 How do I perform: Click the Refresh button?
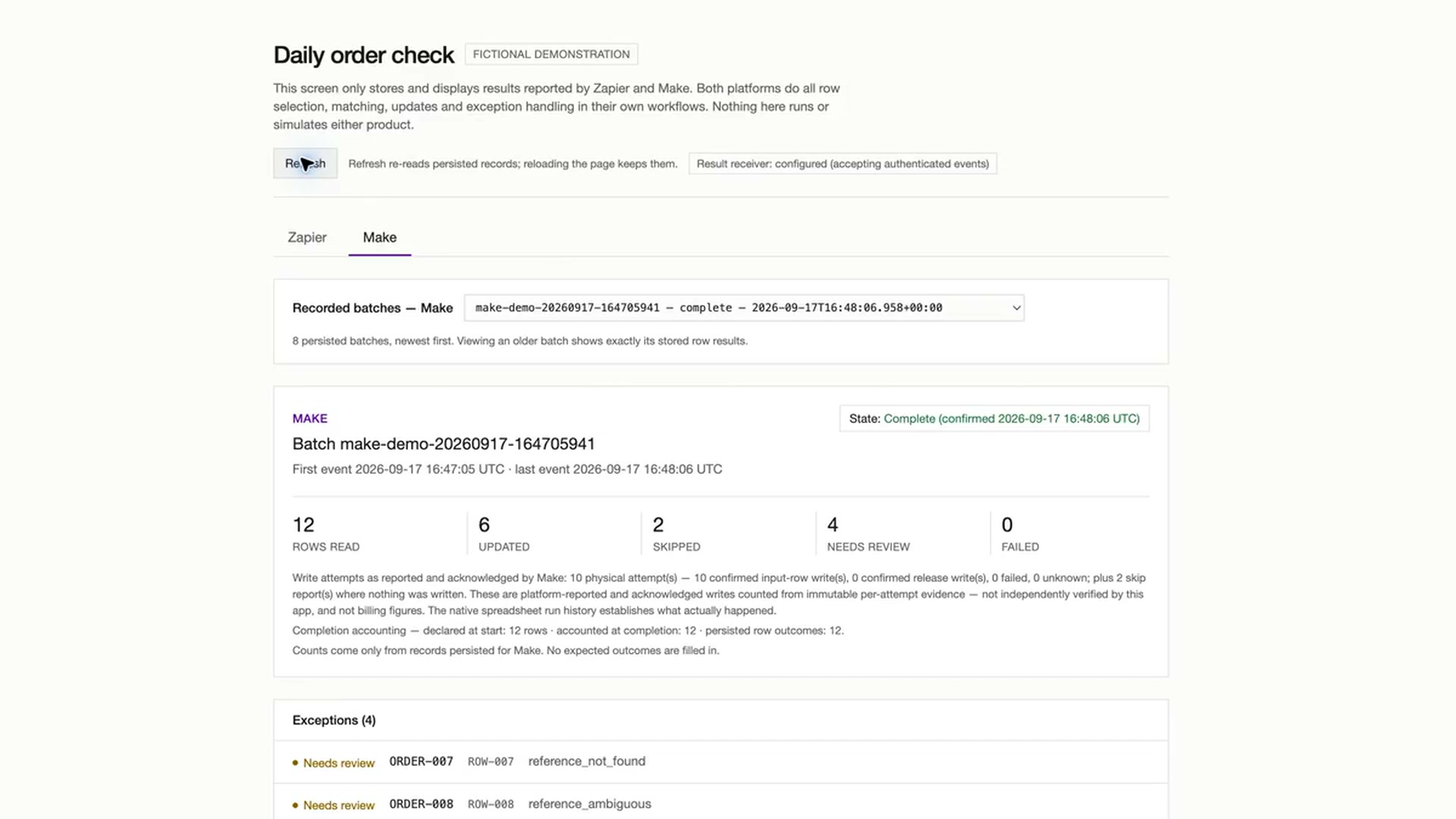(305, 164)
